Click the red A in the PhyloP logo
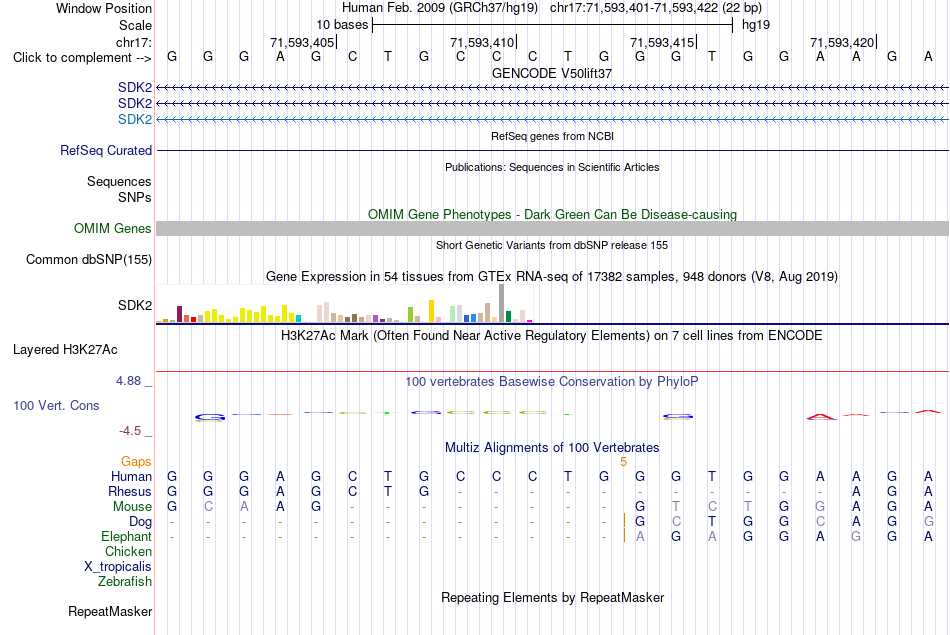Viewport: 950px width, 635px height. [x=820, y=417]
